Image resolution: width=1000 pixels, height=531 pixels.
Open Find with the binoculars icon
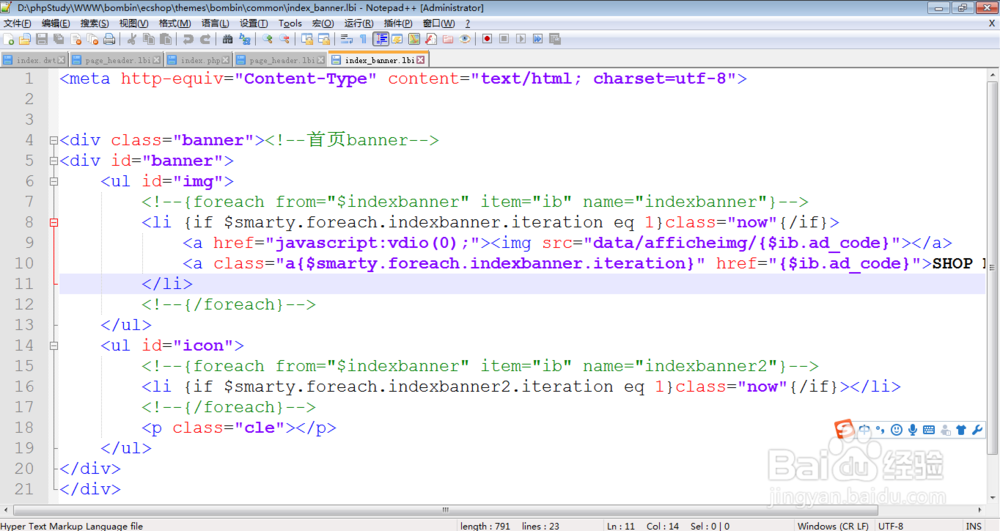(228, 40)
